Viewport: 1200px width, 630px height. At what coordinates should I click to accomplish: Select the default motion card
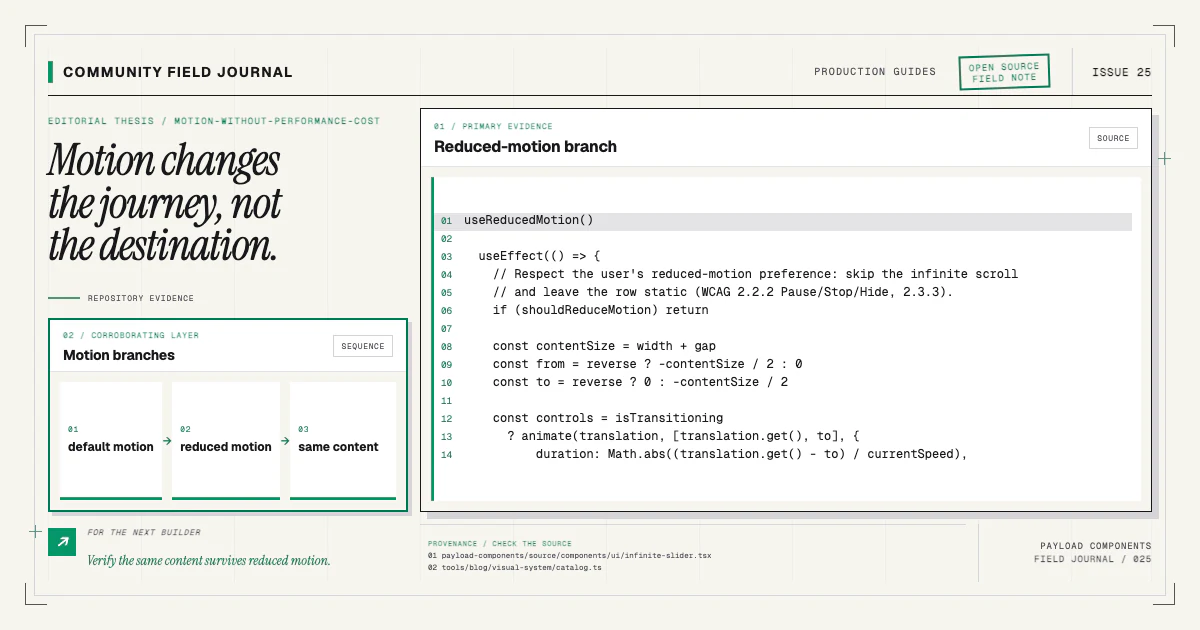[x=111, y=440]
